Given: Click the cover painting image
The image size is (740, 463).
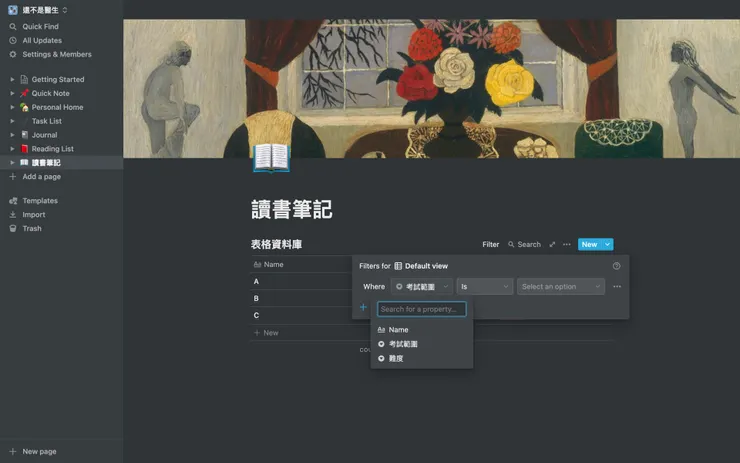Looking at the screenshot, I should [x=431, y=88].
